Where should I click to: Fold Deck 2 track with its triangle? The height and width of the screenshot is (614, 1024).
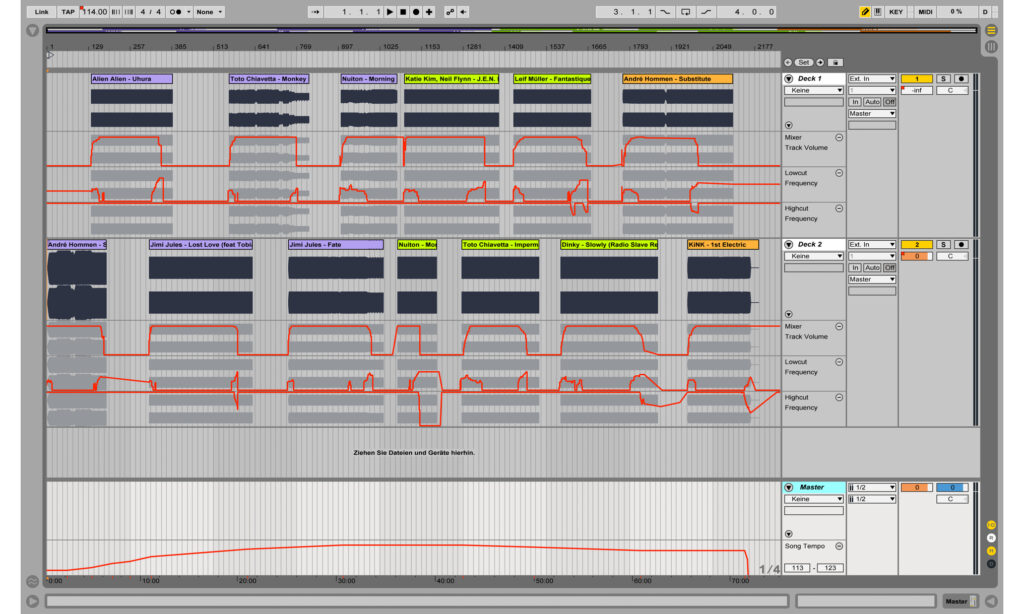(789, 244)
